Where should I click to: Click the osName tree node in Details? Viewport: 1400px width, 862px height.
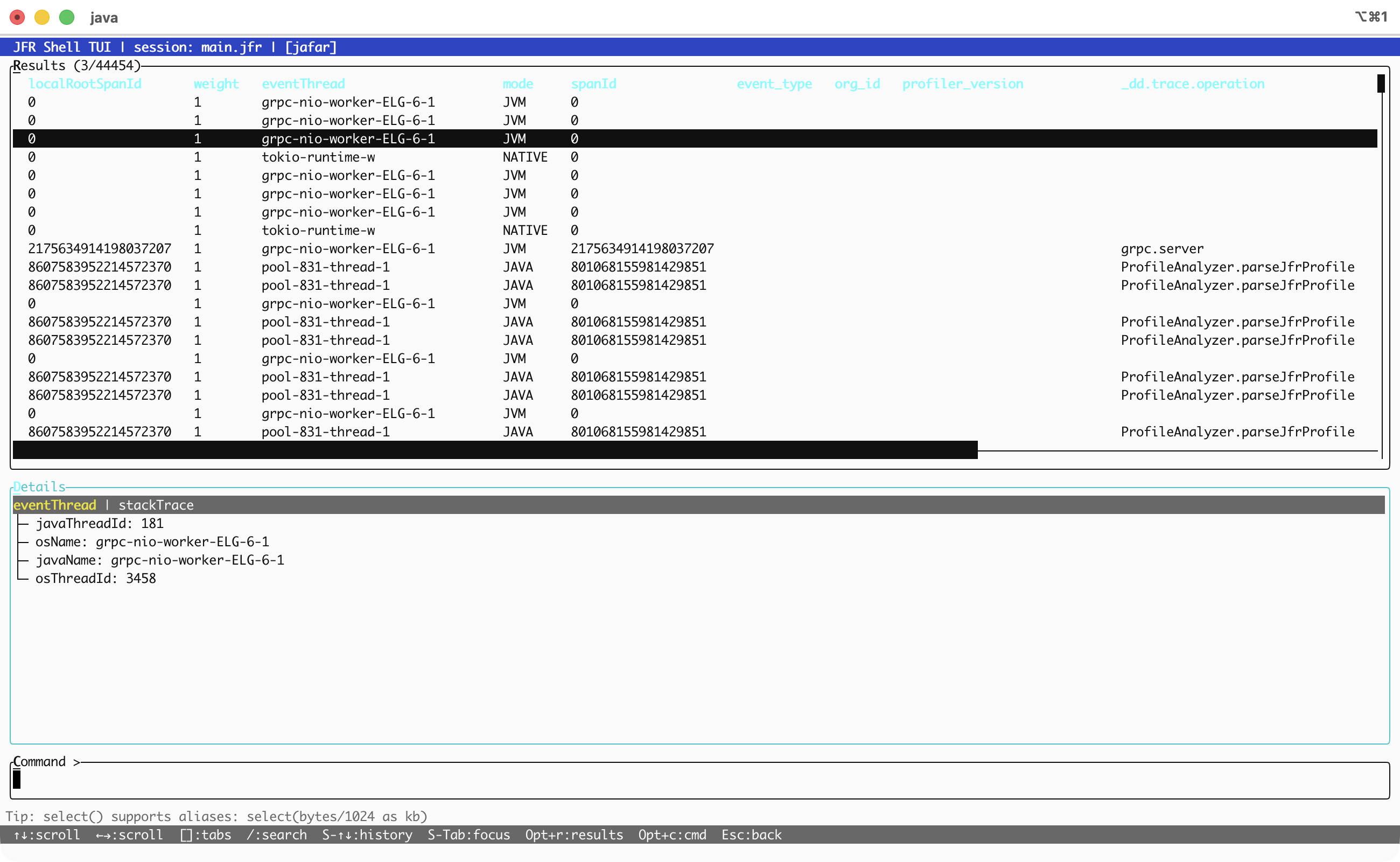coord(151,541)
